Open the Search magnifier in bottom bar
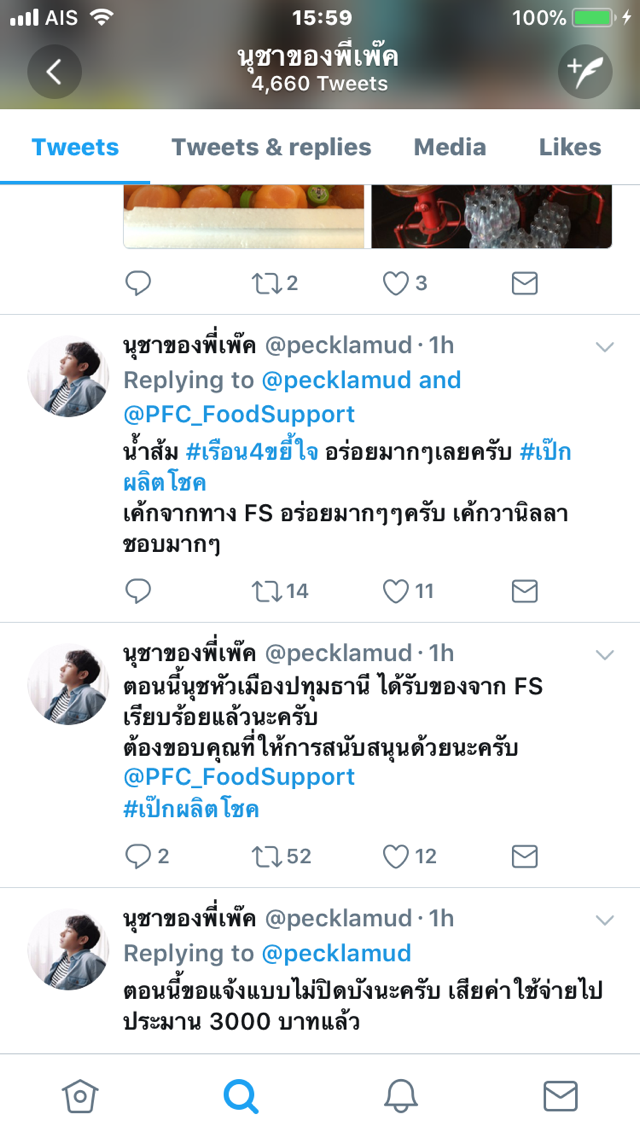 240,1096
